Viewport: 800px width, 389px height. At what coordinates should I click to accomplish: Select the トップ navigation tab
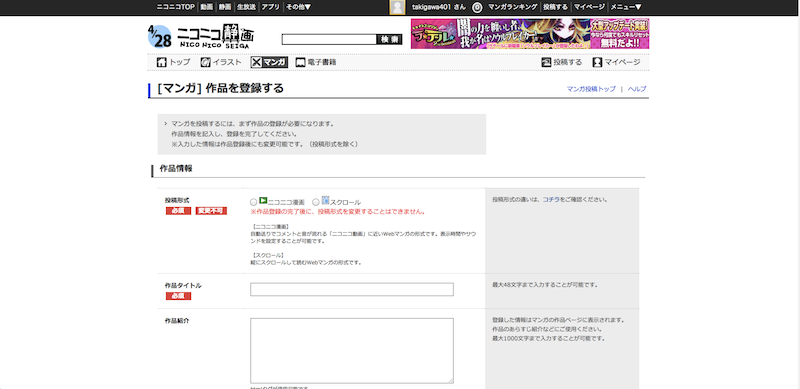[x=180, y=62]
